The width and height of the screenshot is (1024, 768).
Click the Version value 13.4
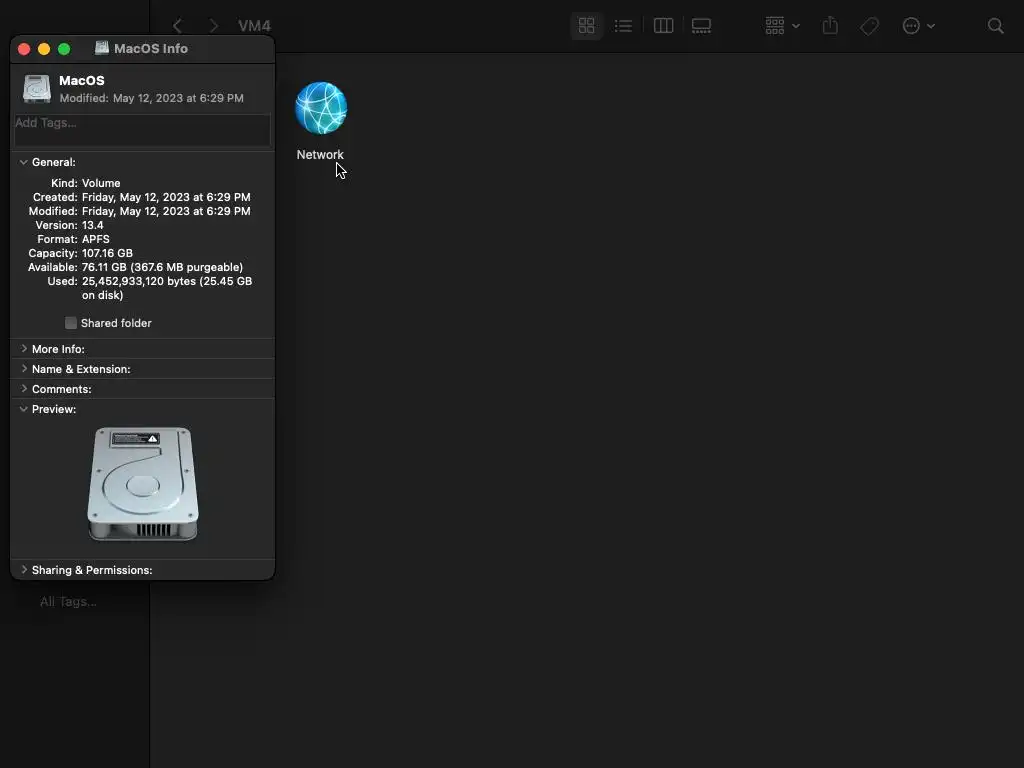(x=92, y=225)
